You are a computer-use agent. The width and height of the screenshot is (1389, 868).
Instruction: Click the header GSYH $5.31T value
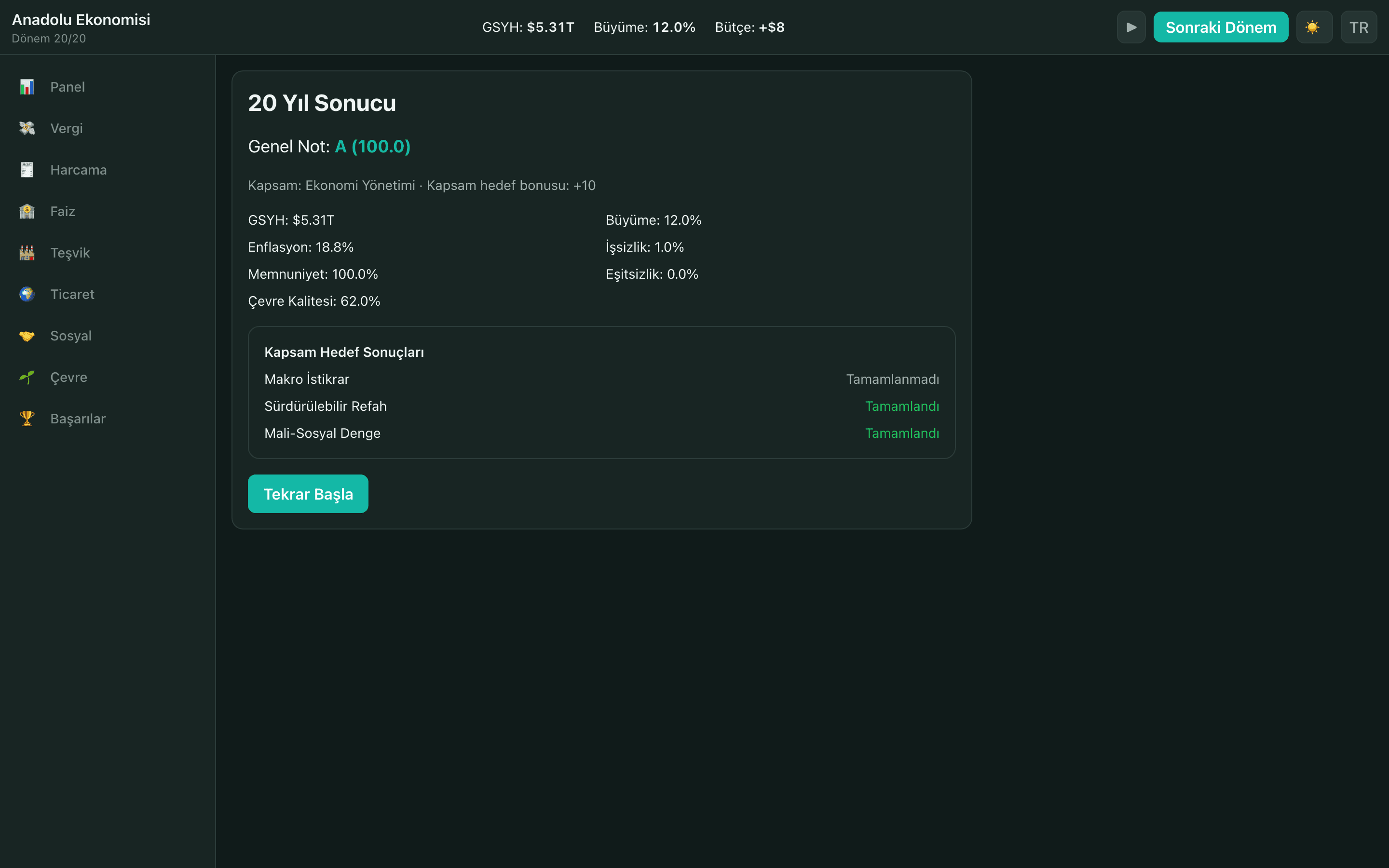528,27
